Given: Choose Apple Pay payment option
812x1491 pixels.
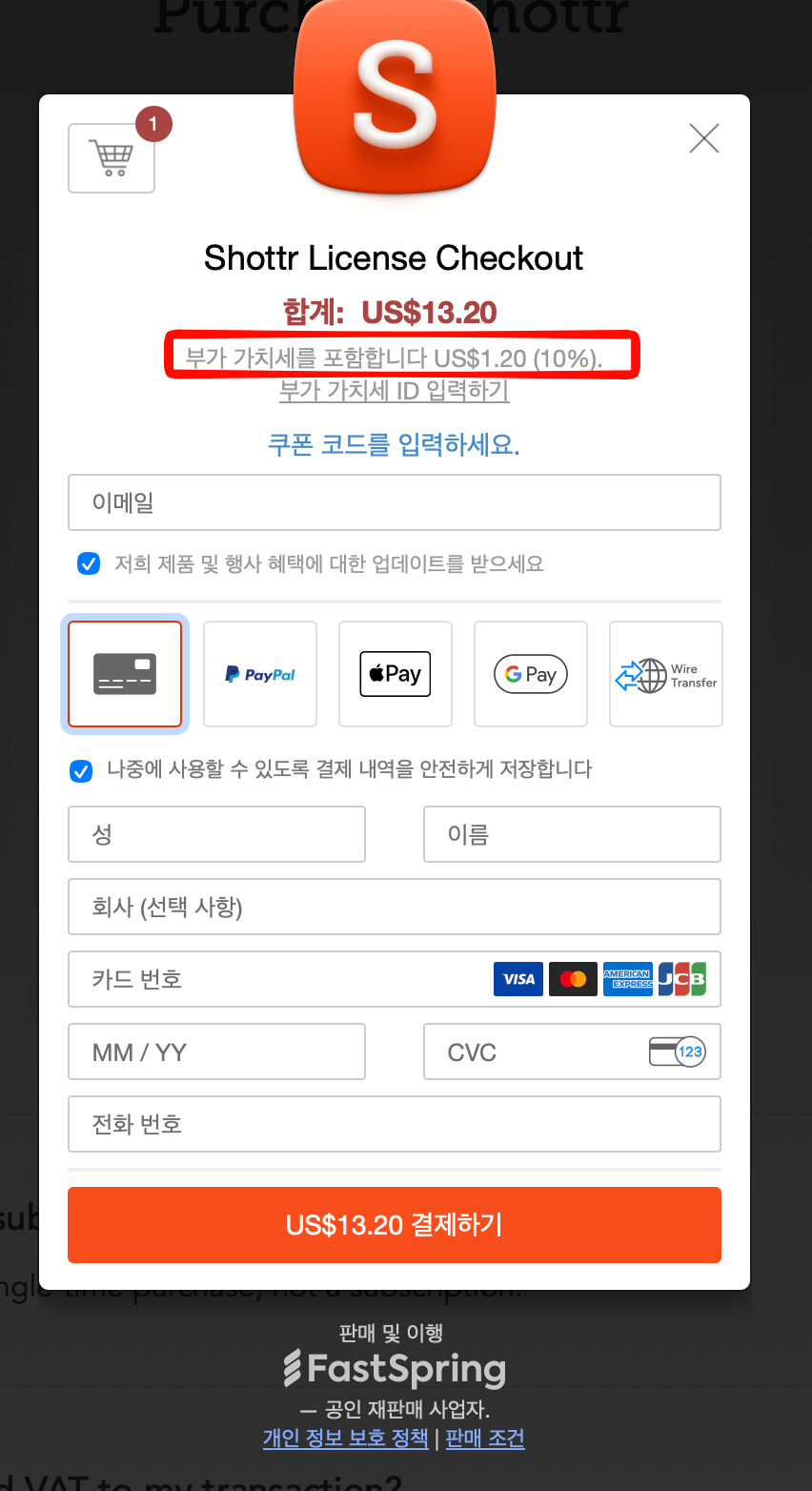Looking at the screenshot, I should point(396,674).
